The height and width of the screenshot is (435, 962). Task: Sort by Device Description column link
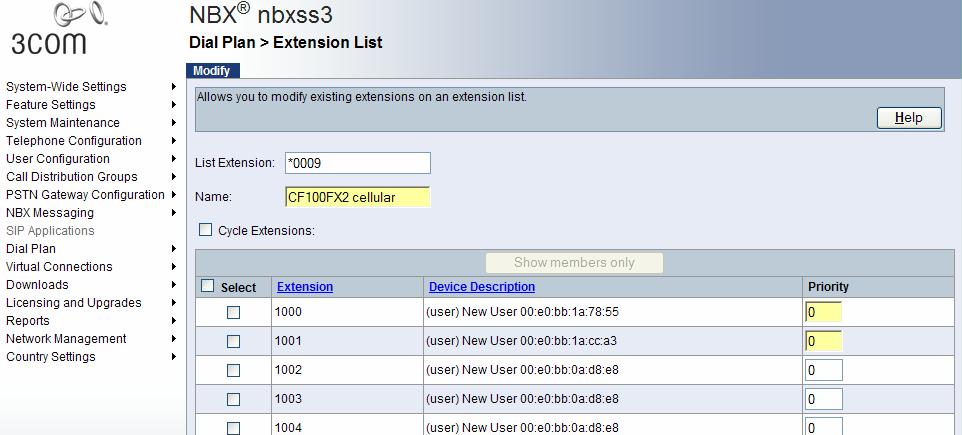(x=482, y=287)
